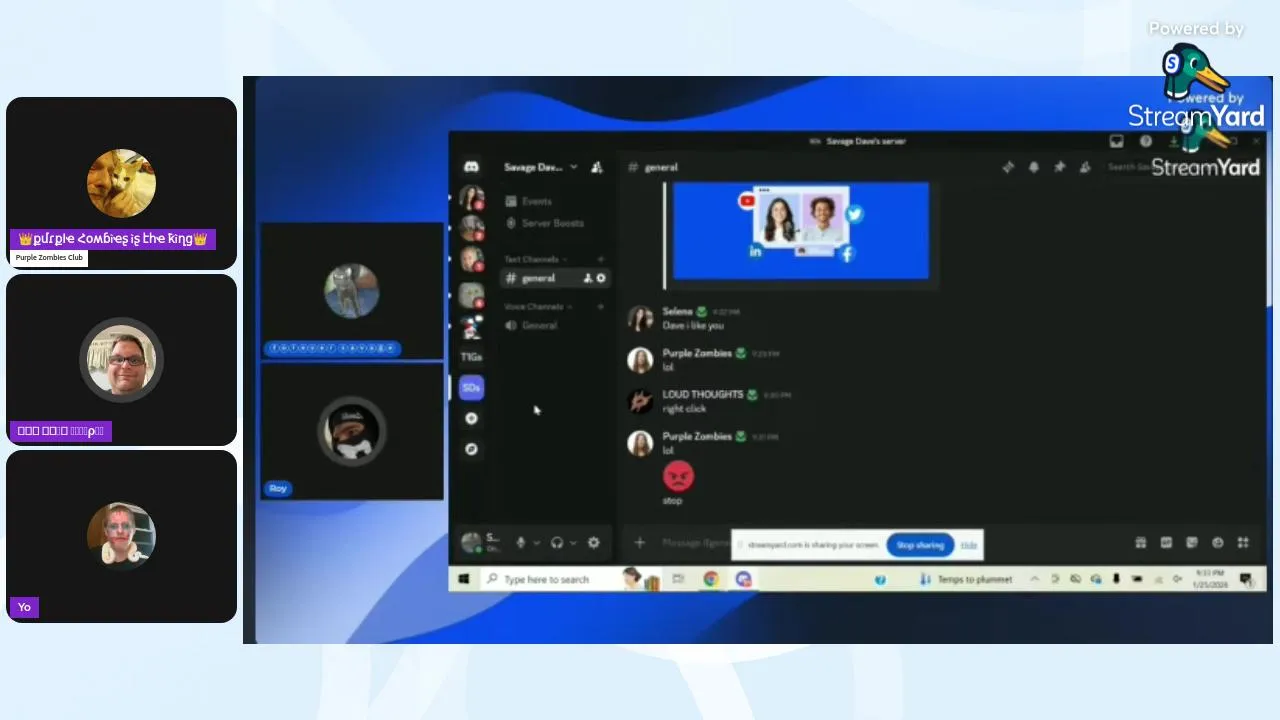Open the TIGs server in Discord sidebar

click(x=471, y=357)
